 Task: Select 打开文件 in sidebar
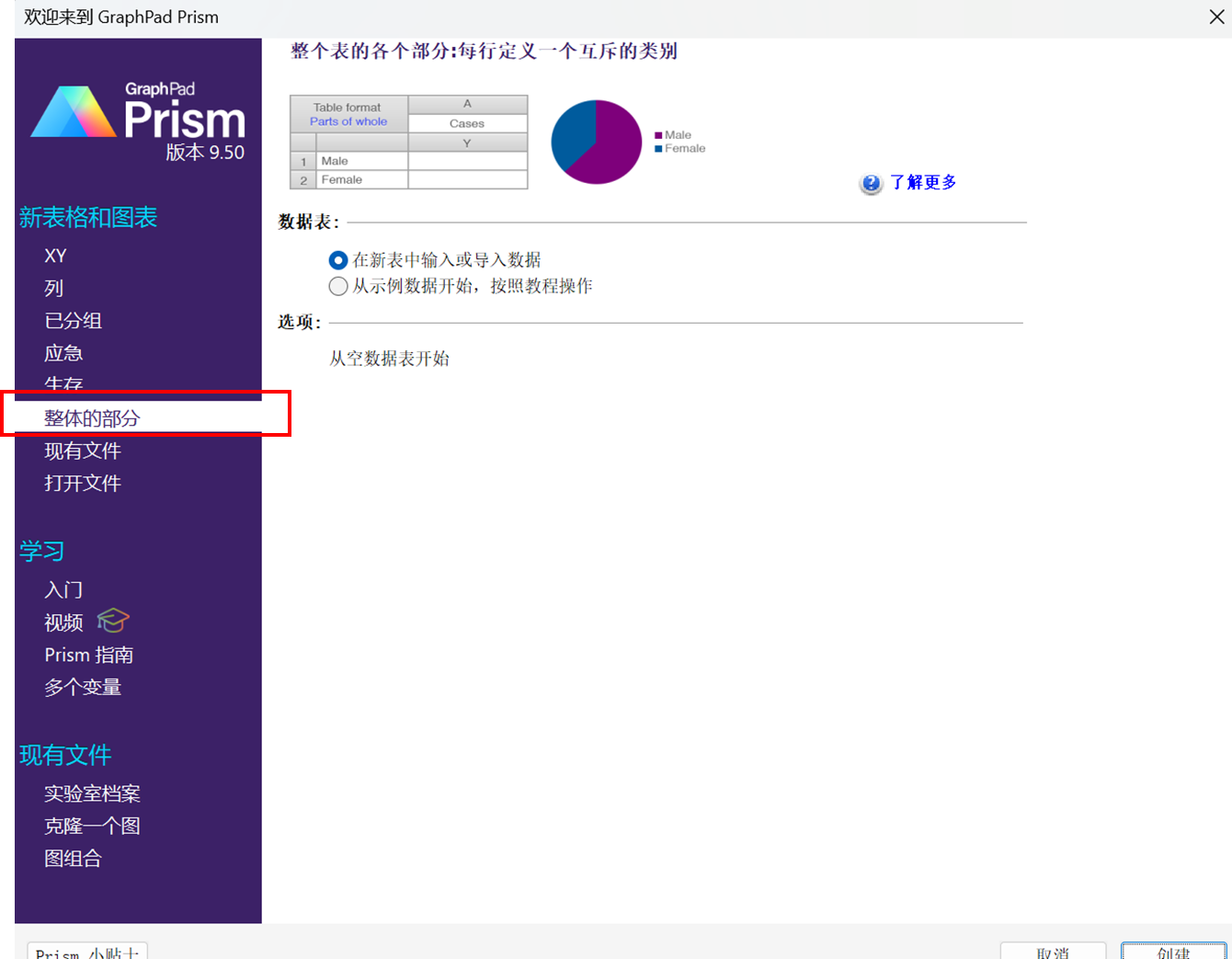[x=83, y=483]
